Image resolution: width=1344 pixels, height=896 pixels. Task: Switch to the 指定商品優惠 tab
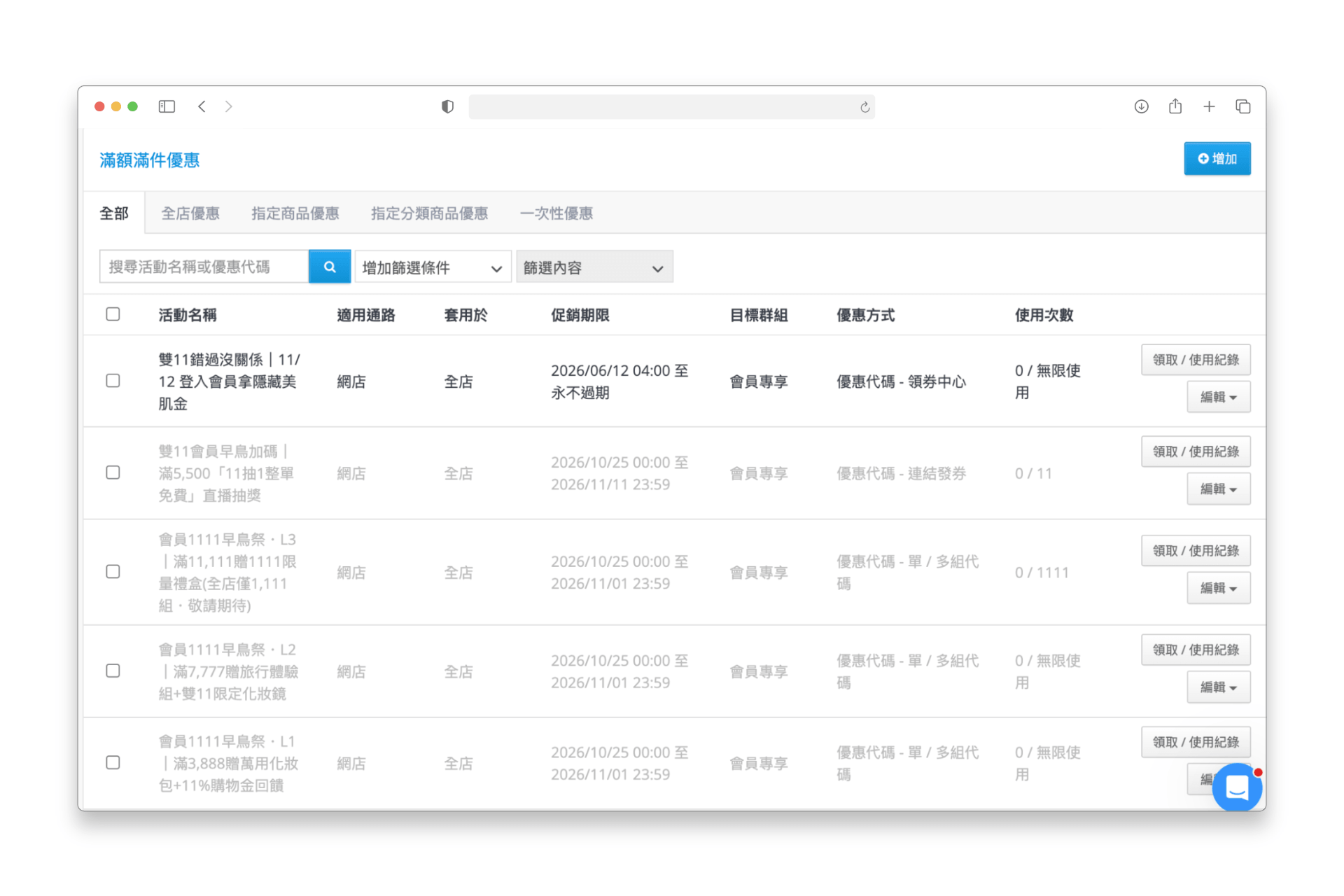pos(295,213)
